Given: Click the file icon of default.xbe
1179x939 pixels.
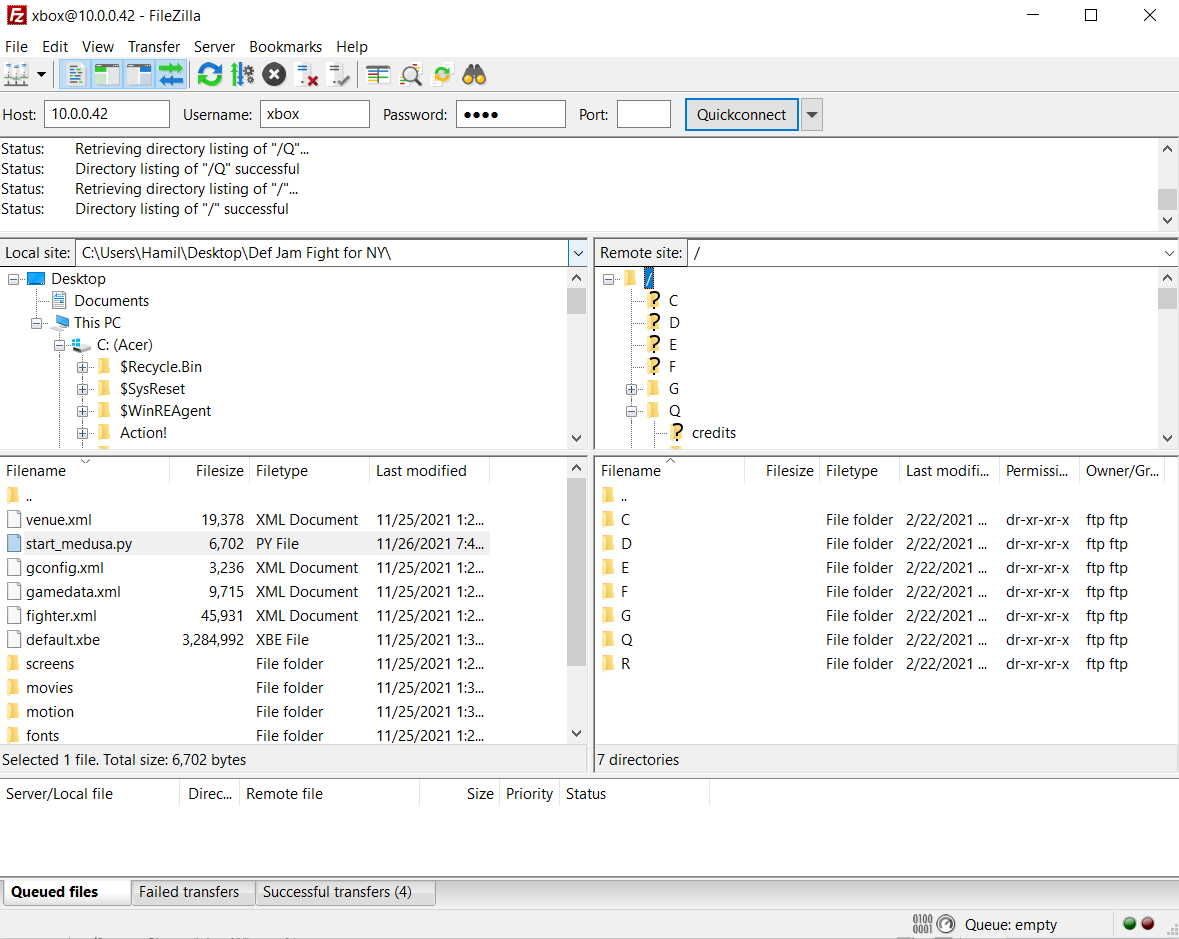Looking at the screenshot, I should 14,640.
